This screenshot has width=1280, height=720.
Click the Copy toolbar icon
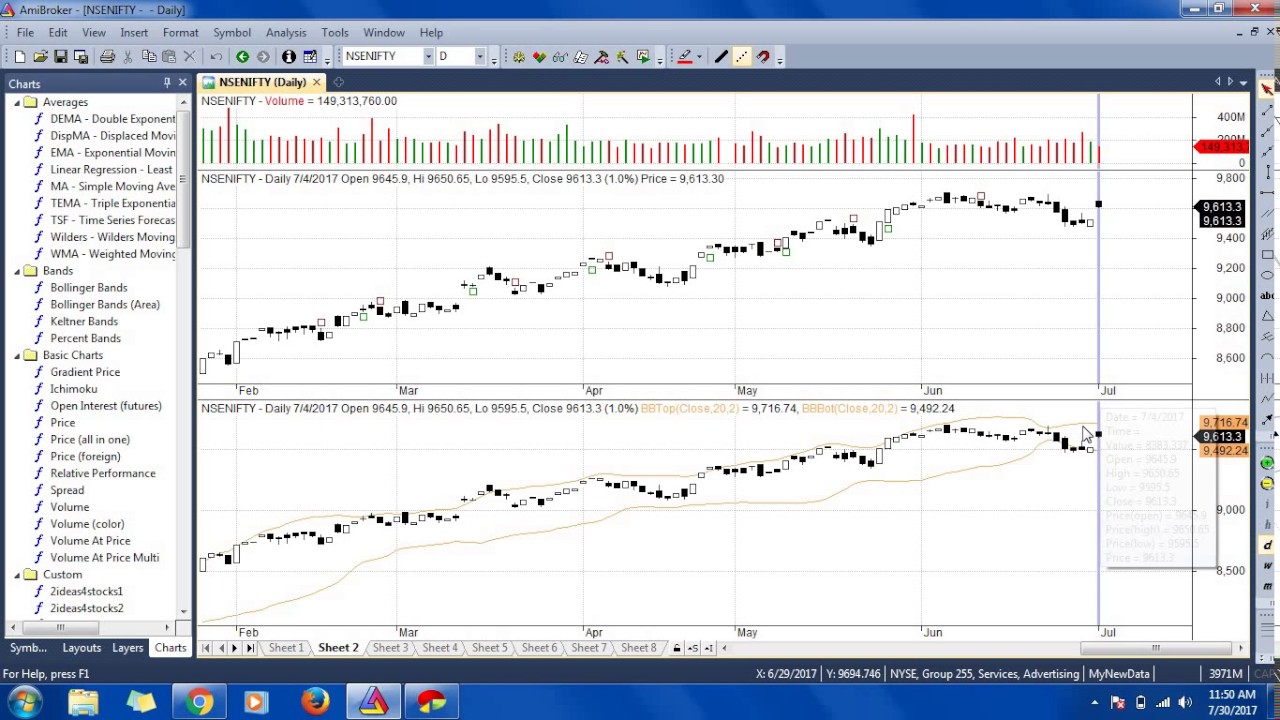coord(149,57)
